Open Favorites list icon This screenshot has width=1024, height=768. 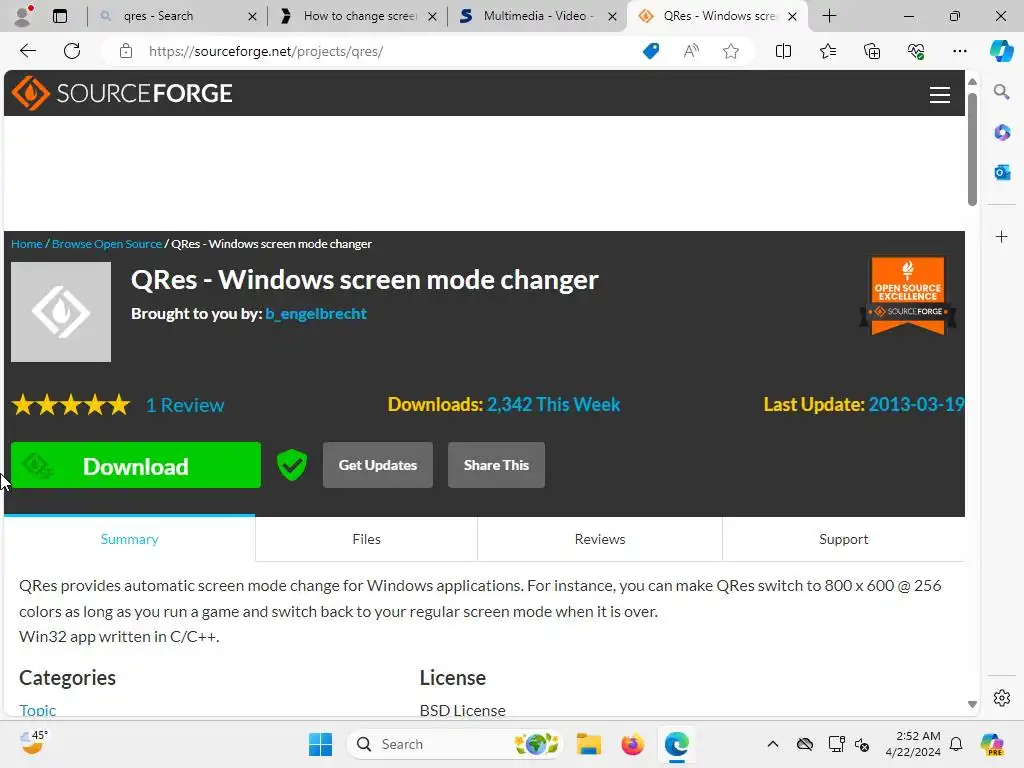[x=827, y=51]
